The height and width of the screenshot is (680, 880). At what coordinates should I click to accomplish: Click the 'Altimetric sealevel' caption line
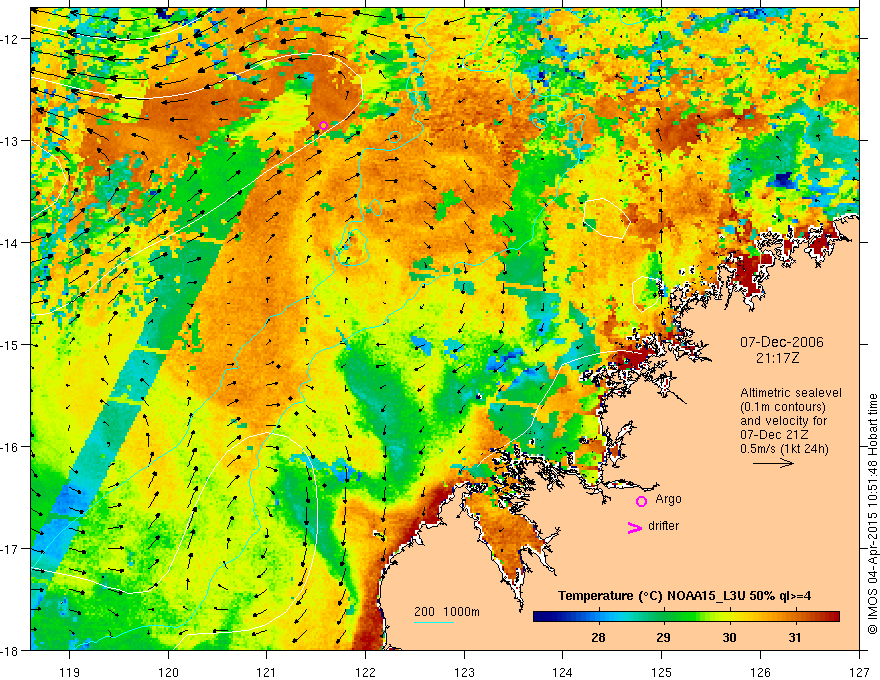791,393
